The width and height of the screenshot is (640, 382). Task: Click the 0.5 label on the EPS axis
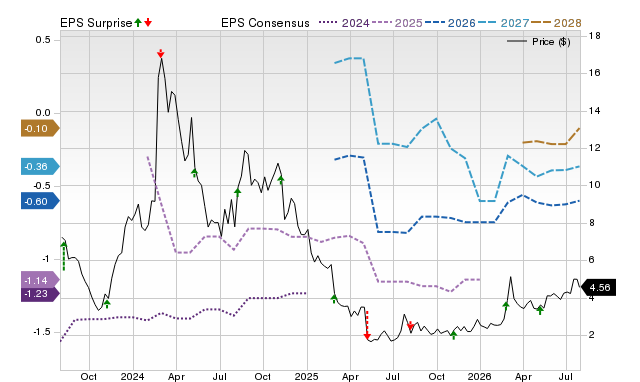point(43,40)
